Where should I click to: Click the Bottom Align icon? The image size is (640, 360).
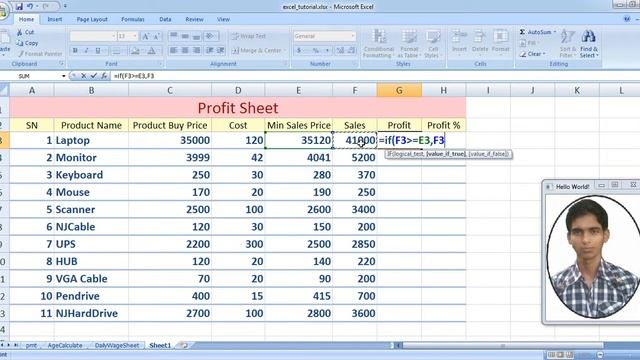[196, 36]
